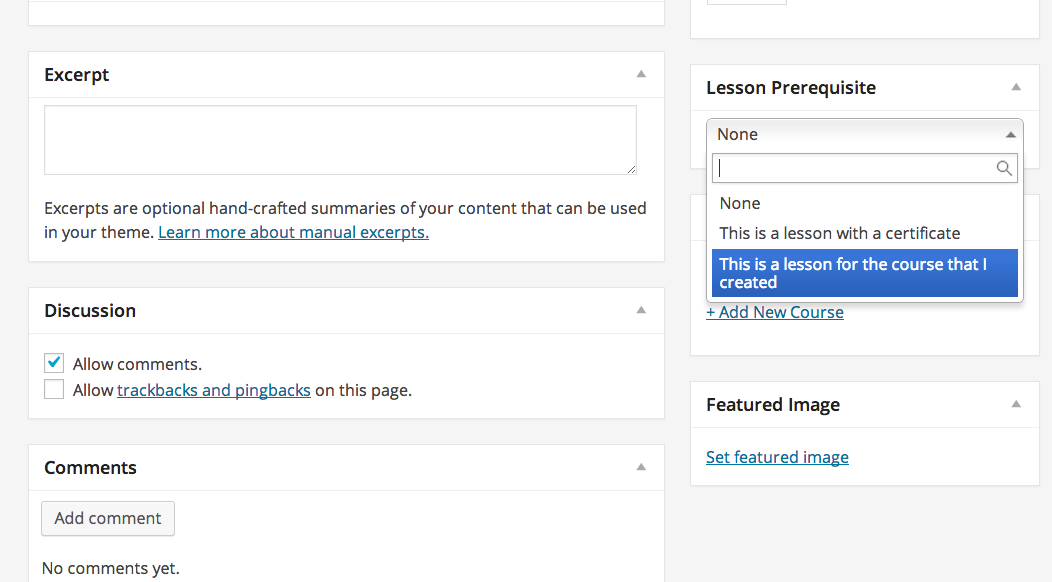The image size is (1052, 582).
Task: Enable the Allow trackbacks and pingbacks checkbox
Action: pyautogui.click(x=54, y=390)
